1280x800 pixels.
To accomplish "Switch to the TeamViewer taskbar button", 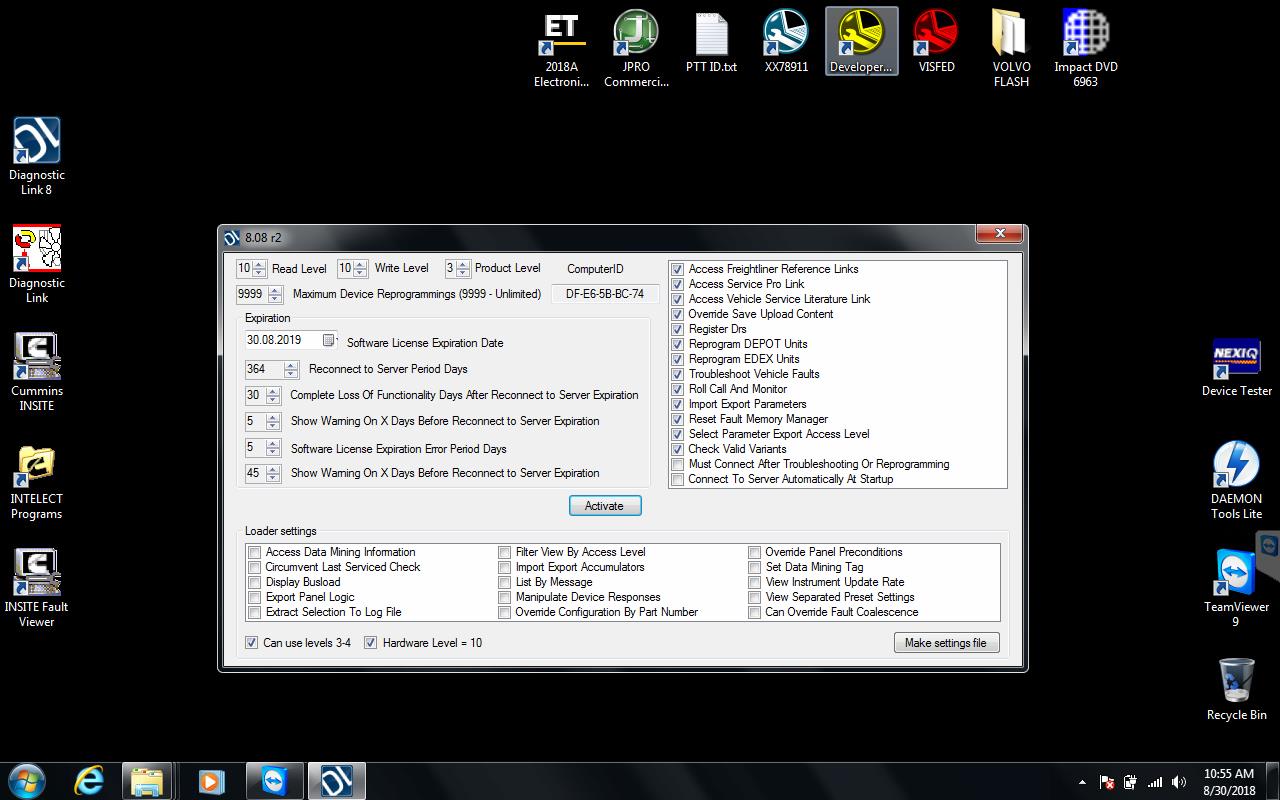I will tap(273, 780).
